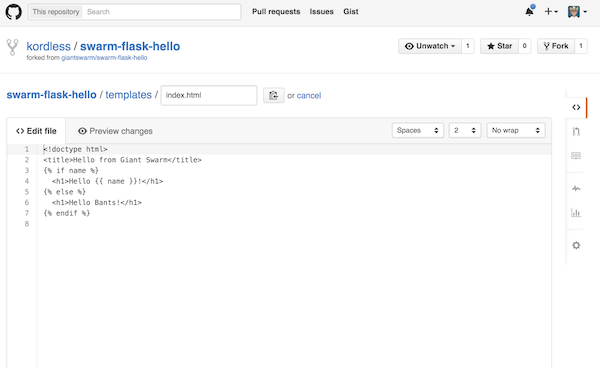Expand the No wrap dropdown

(515, 130)
